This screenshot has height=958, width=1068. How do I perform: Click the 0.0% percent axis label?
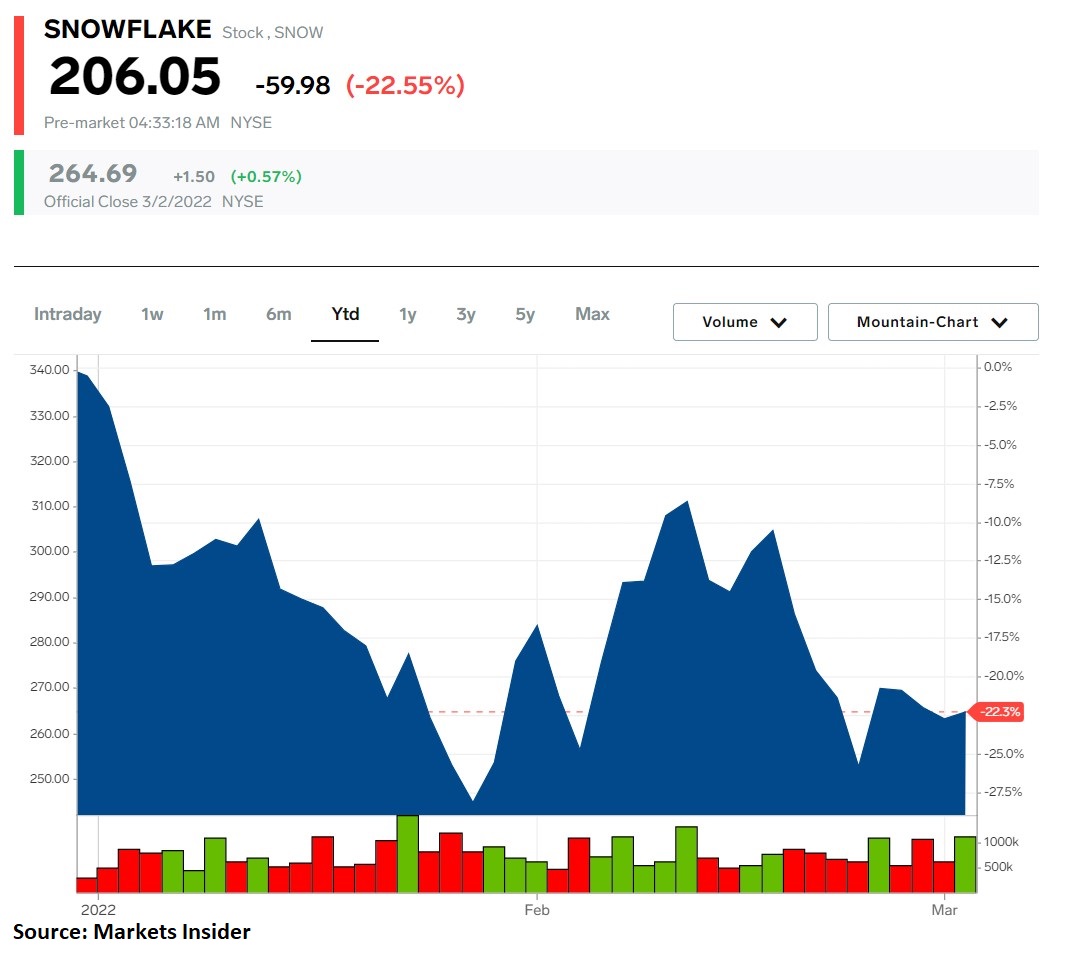(998, 367)
